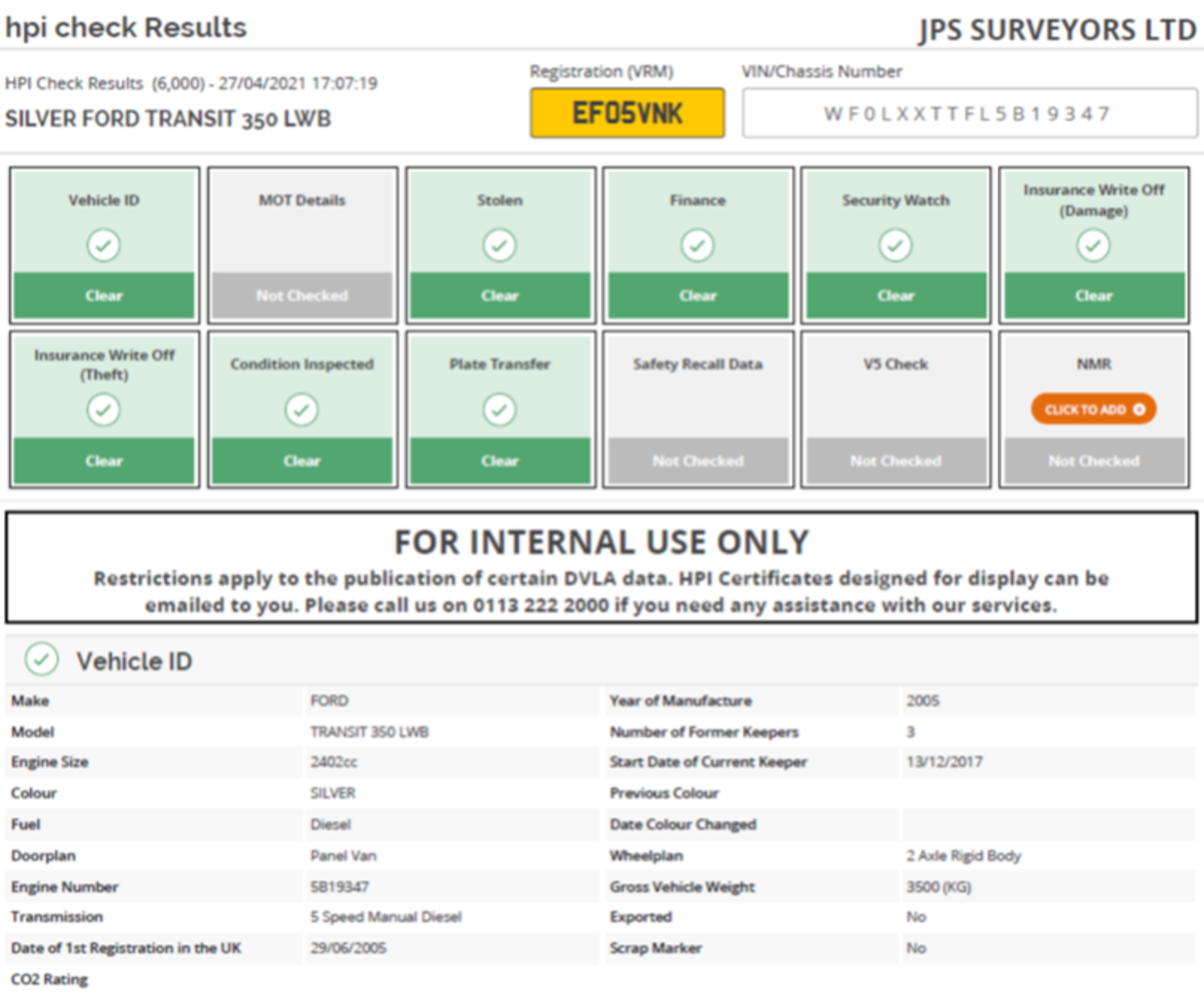Click Clear status under Condition Inspected
The height and width of the screenshot is (1004, 1204).
pyautogui.click(x=302, y=461)
